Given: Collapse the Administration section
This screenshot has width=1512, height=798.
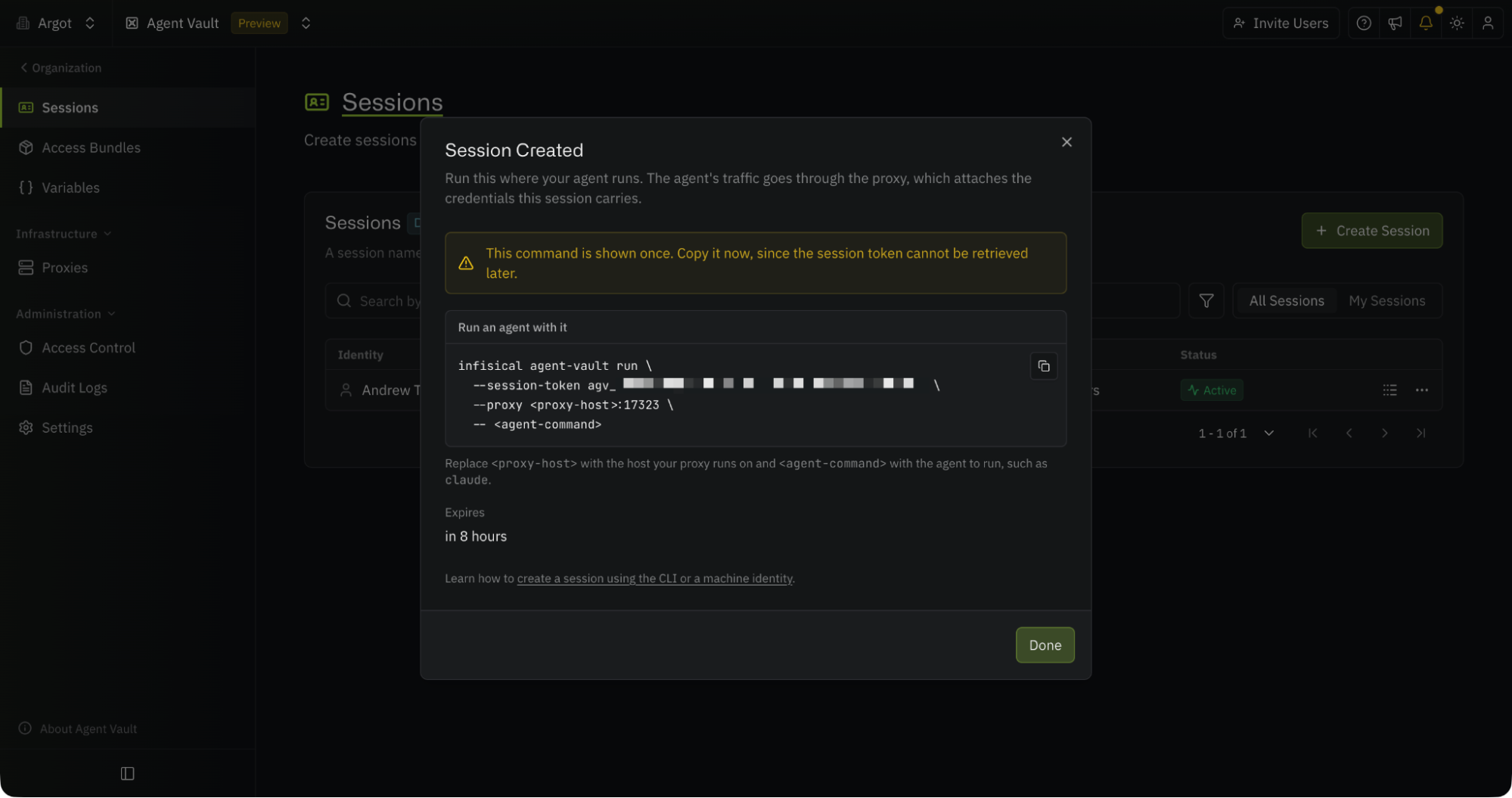Looking at the screenshot, I should tap(66, 314).
